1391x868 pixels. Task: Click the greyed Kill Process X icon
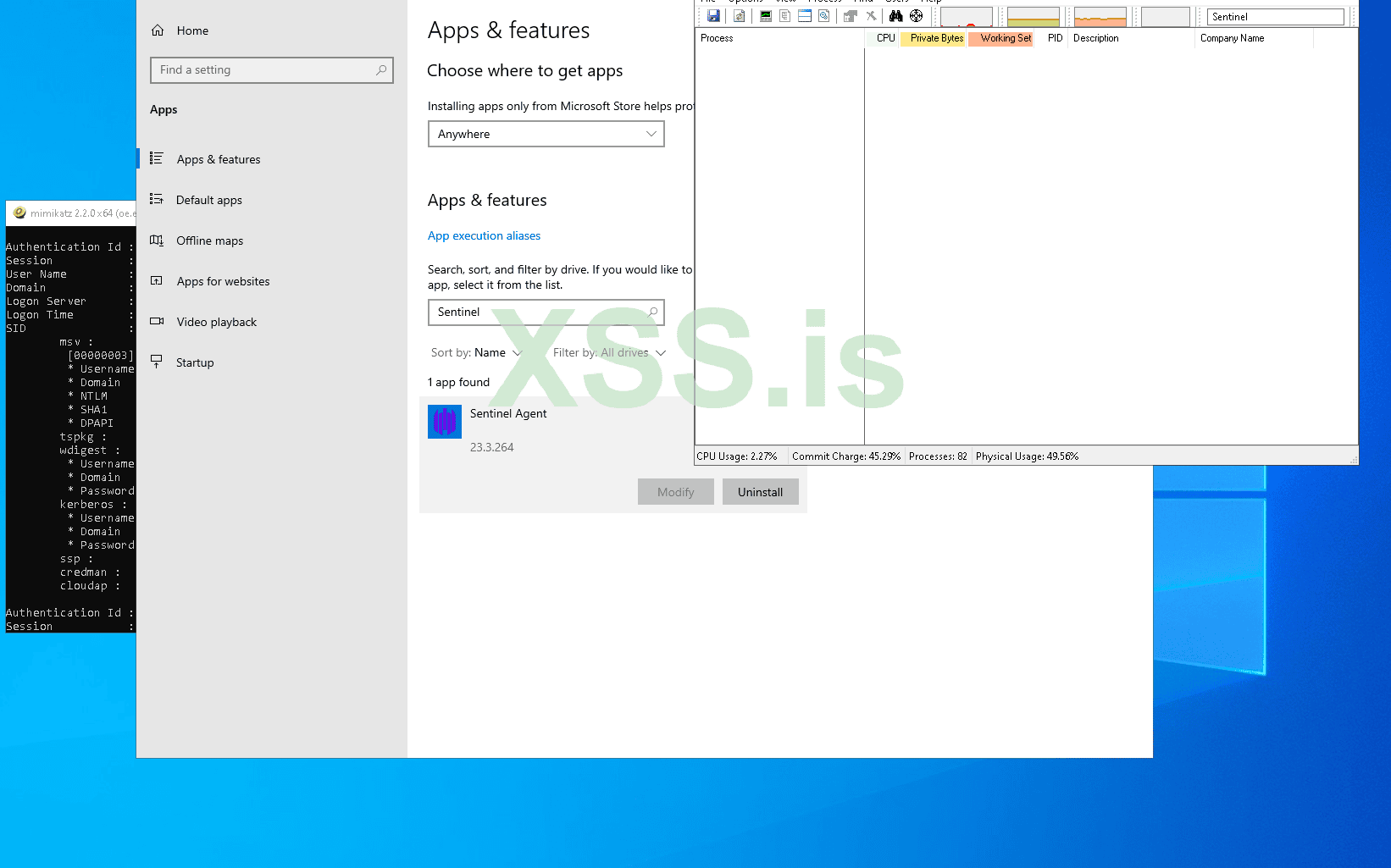point(871,16)
